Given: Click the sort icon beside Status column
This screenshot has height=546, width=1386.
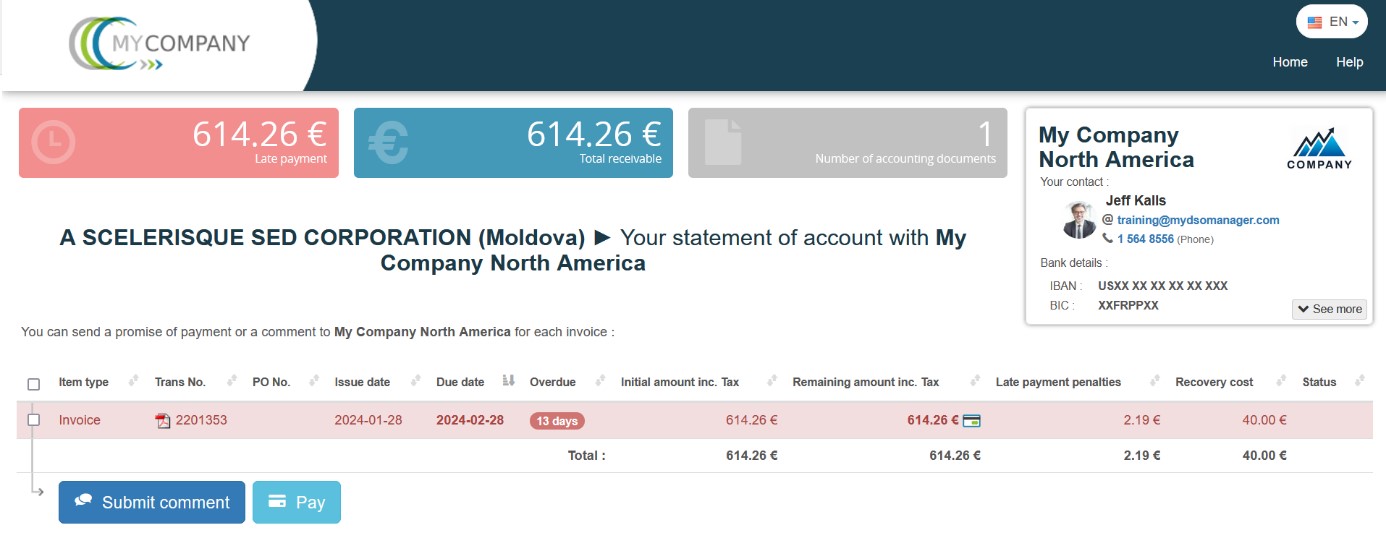Looking at the screenshot, I should point(1359,381).
